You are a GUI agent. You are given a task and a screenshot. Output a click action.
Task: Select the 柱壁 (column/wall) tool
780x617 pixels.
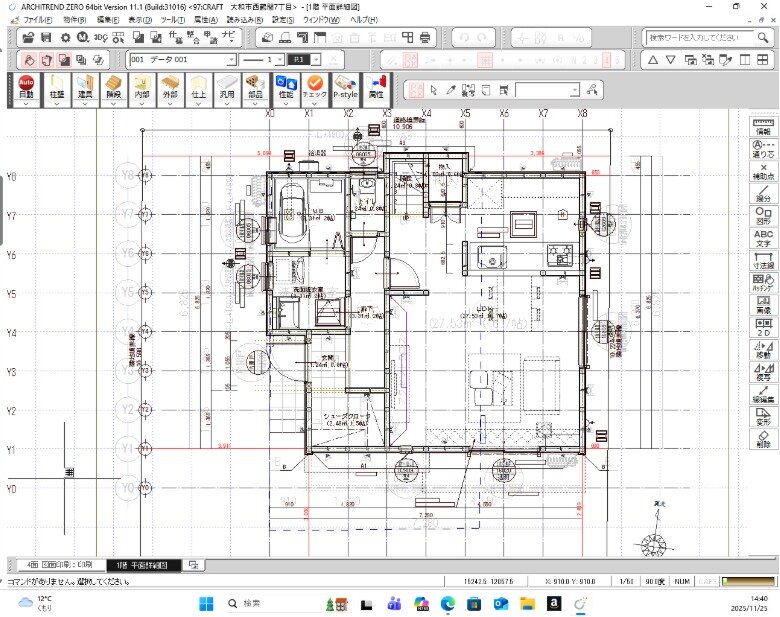point(57,86)
